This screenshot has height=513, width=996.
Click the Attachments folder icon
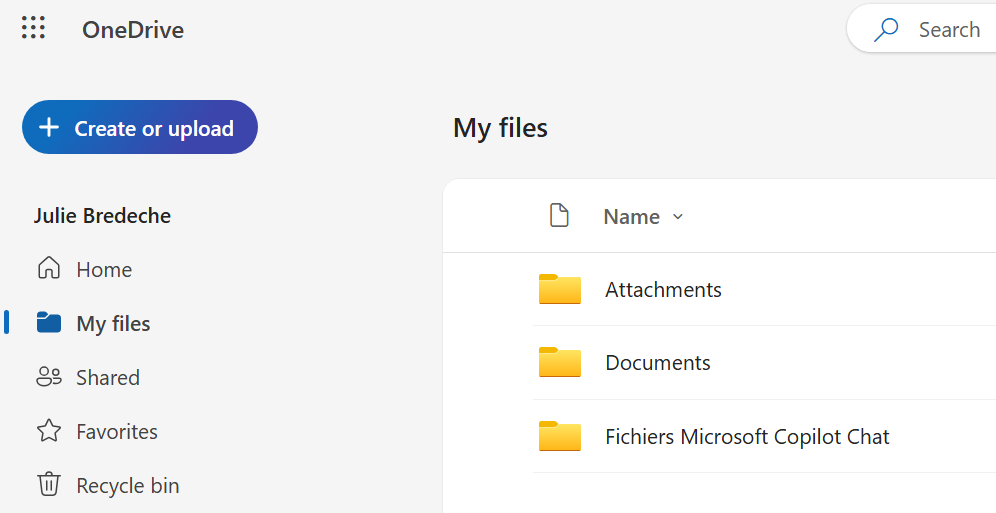click(559, 289)
